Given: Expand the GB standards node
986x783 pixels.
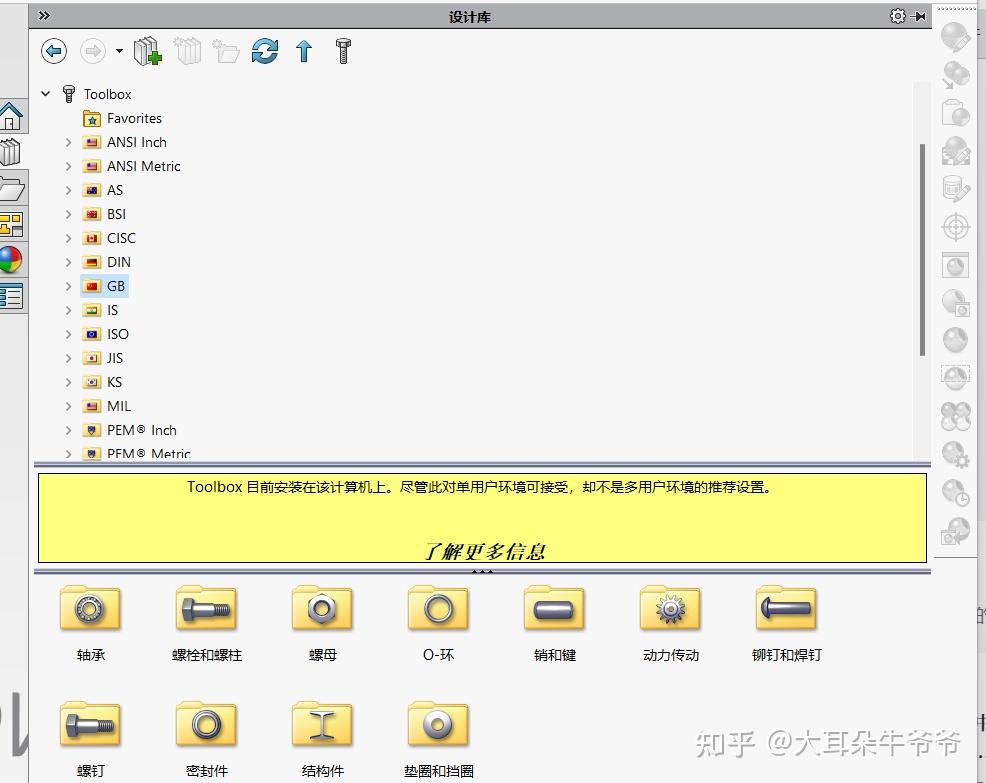Looking at the screenshot, I should (67, 286).
